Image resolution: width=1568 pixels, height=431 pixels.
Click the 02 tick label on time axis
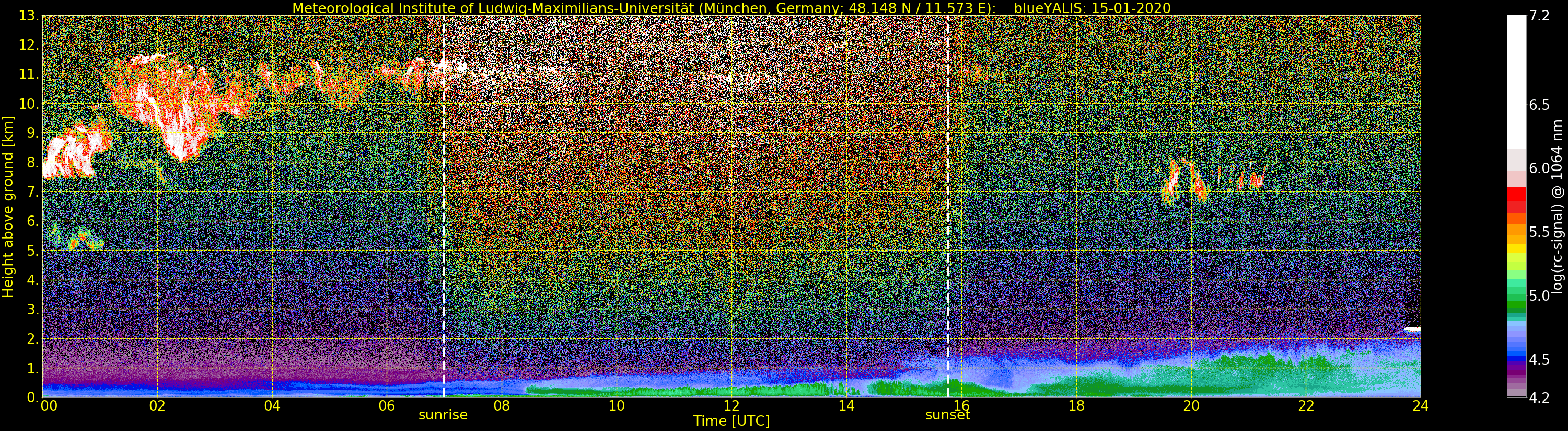[157, 406]
